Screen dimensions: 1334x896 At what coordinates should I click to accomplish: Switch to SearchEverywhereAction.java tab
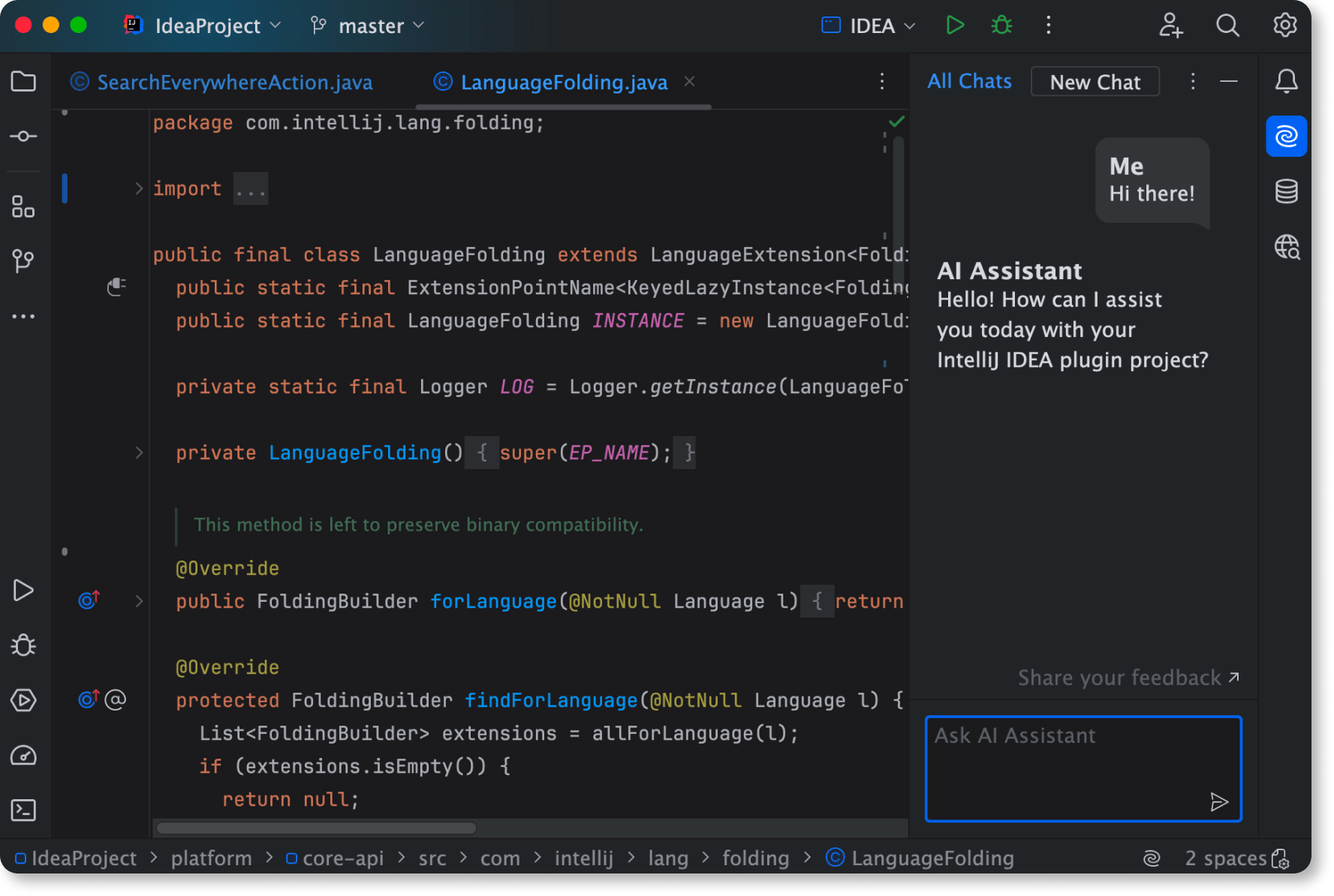233,82
